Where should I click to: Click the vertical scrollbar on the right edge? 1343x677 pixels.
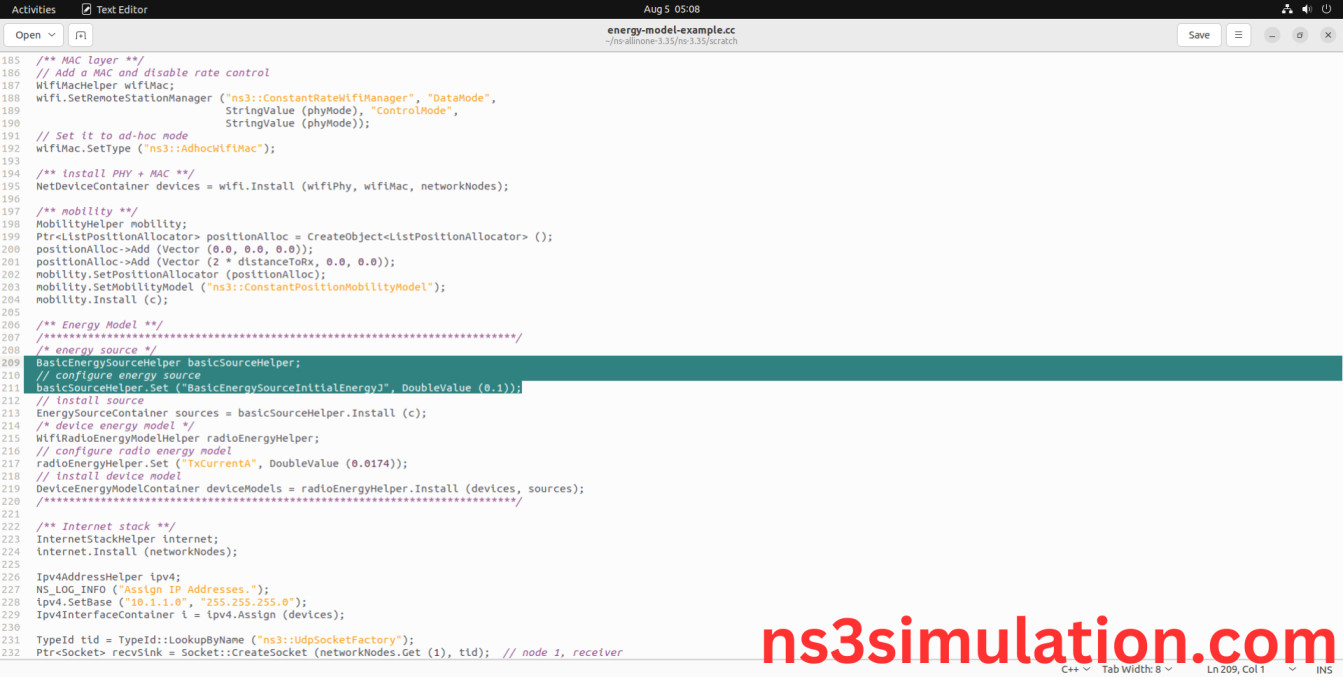click(1338, 360)
